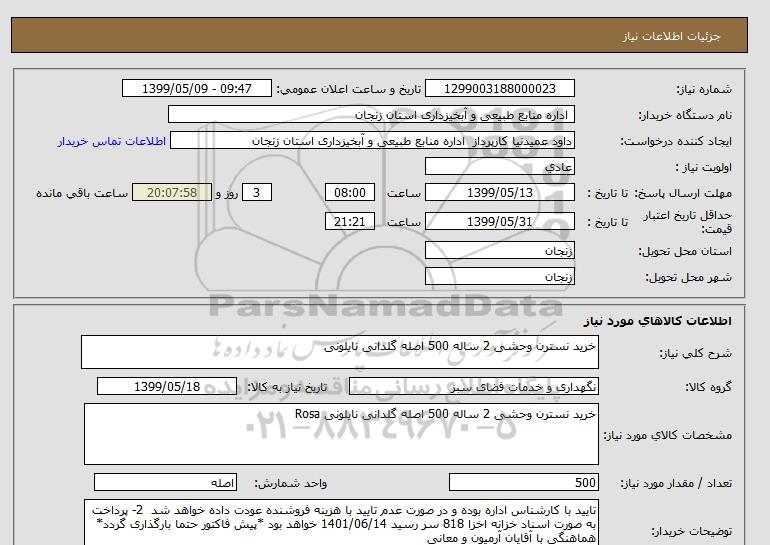
Task: Select the priority field showing عادی
Action: click(499, 166)
